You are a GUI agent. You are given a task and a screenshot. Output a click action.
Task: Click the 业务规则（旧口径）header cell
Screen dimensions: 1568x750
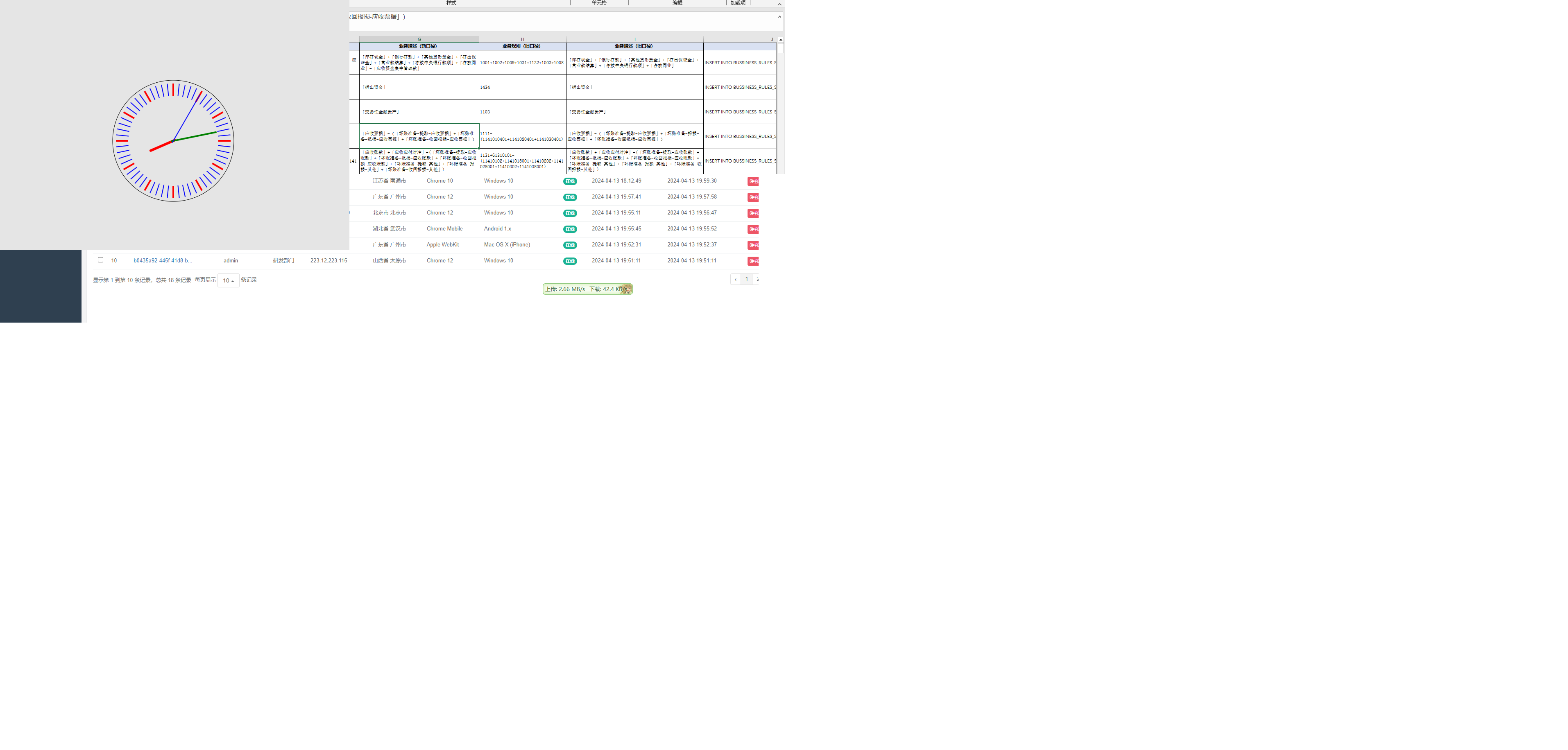click(x=522, y=46)
